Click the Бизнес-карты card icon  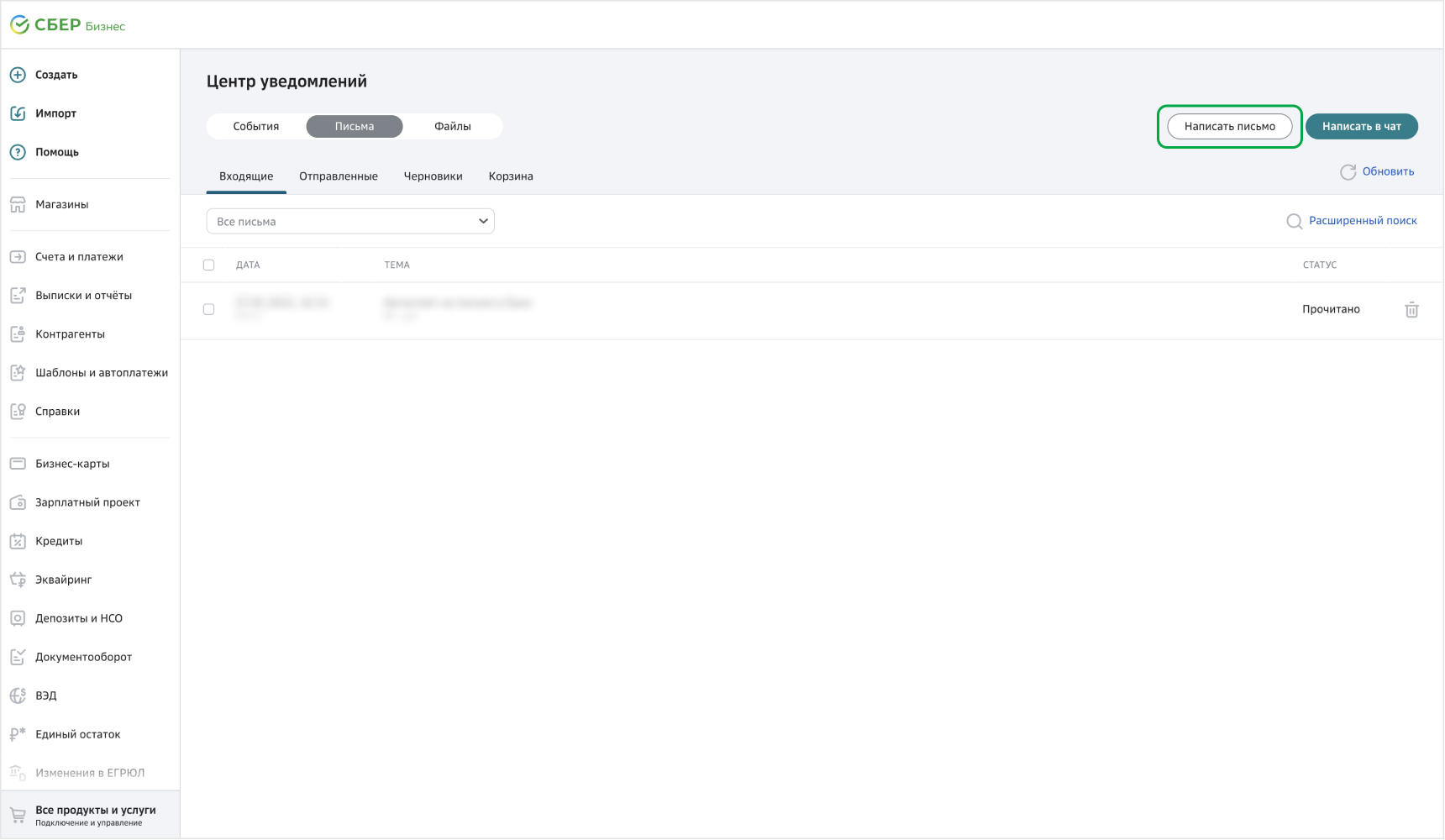[x=18, y=464]
